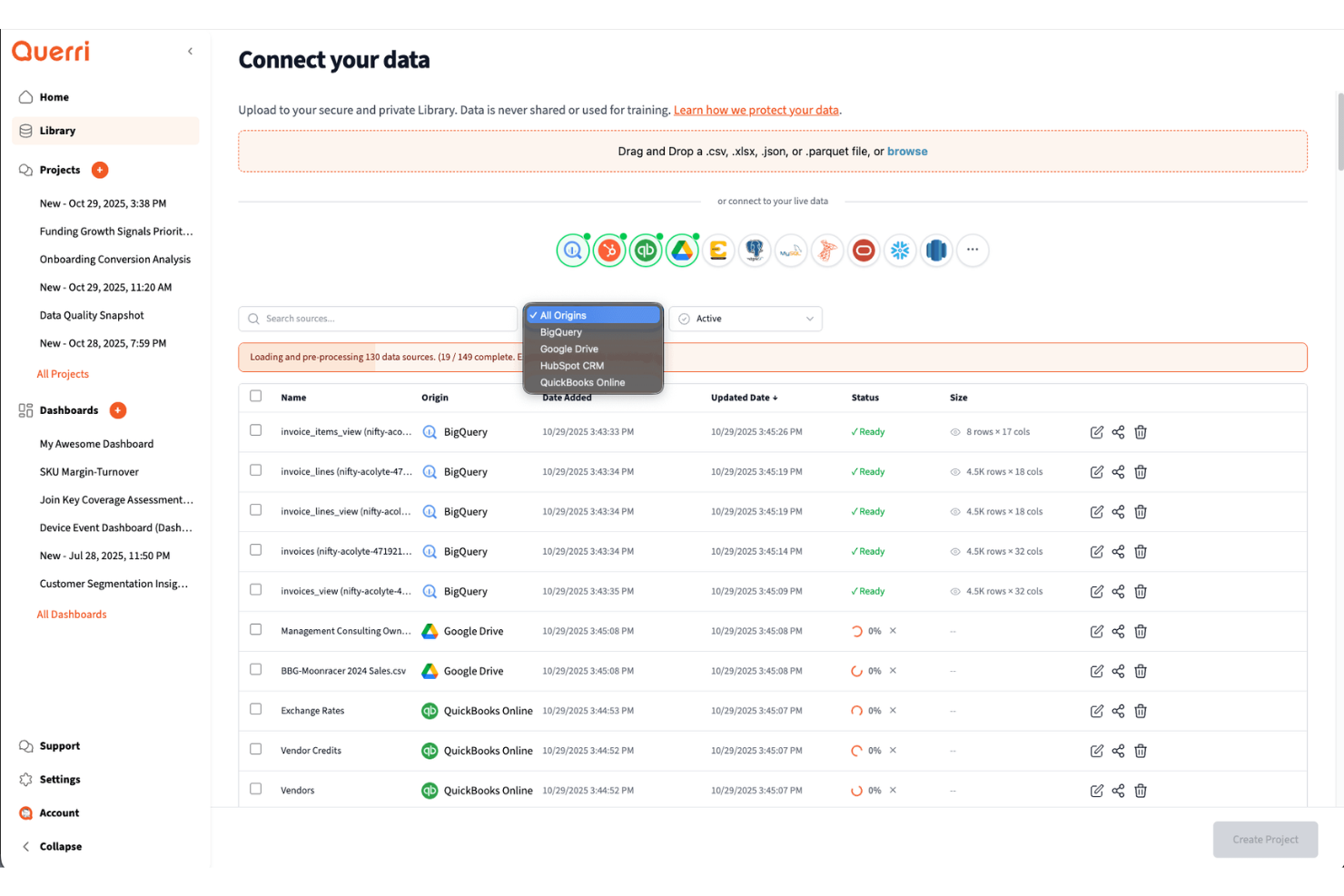Click the Vendors progress spinner

click(x=856, y=791)
